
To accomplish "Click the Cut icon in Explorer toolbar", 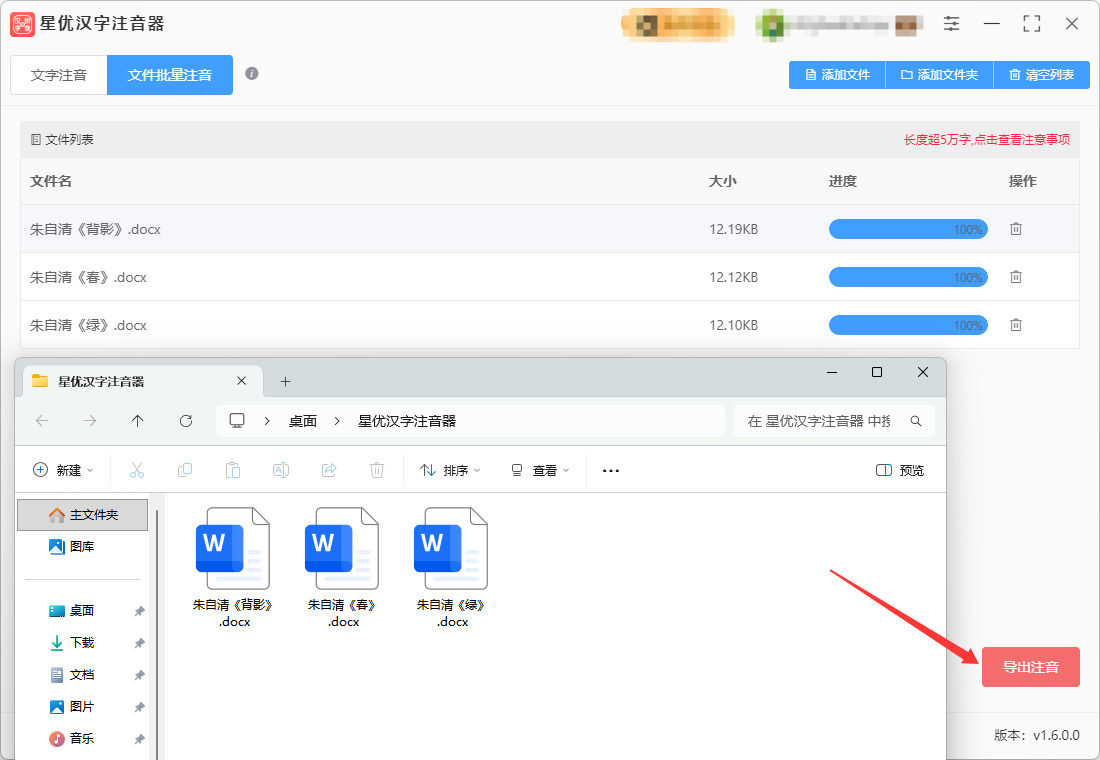I will (x=137, y=470).
